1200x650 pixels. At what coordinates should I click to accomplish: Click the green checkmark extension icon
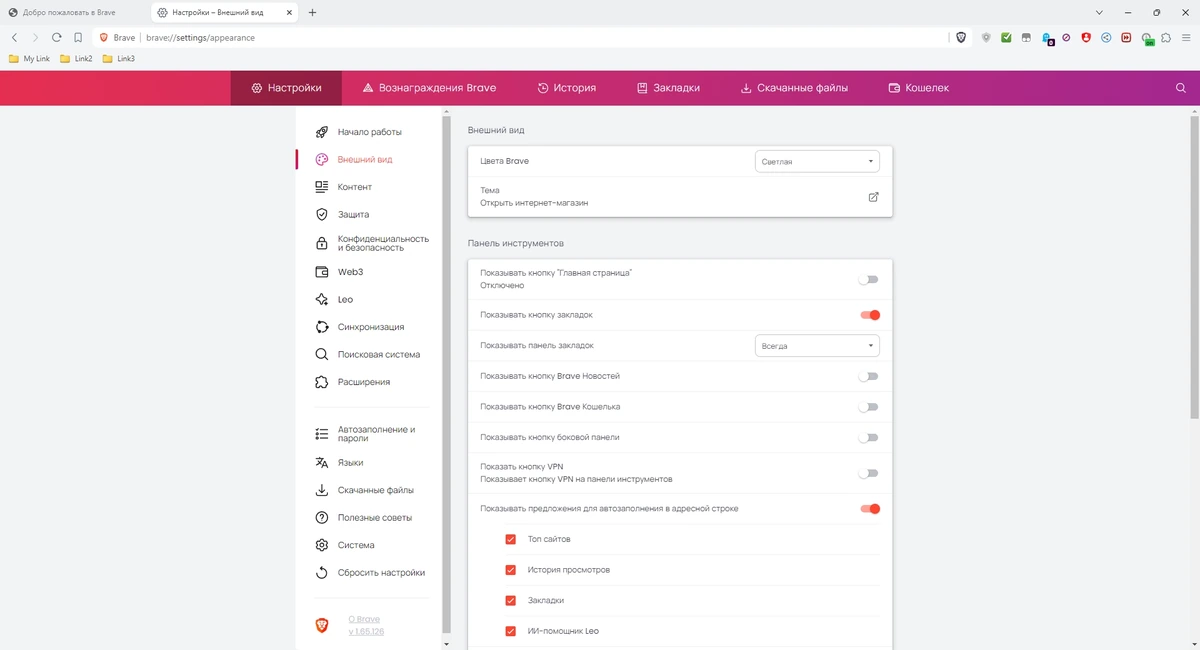tap(1007, 37)
